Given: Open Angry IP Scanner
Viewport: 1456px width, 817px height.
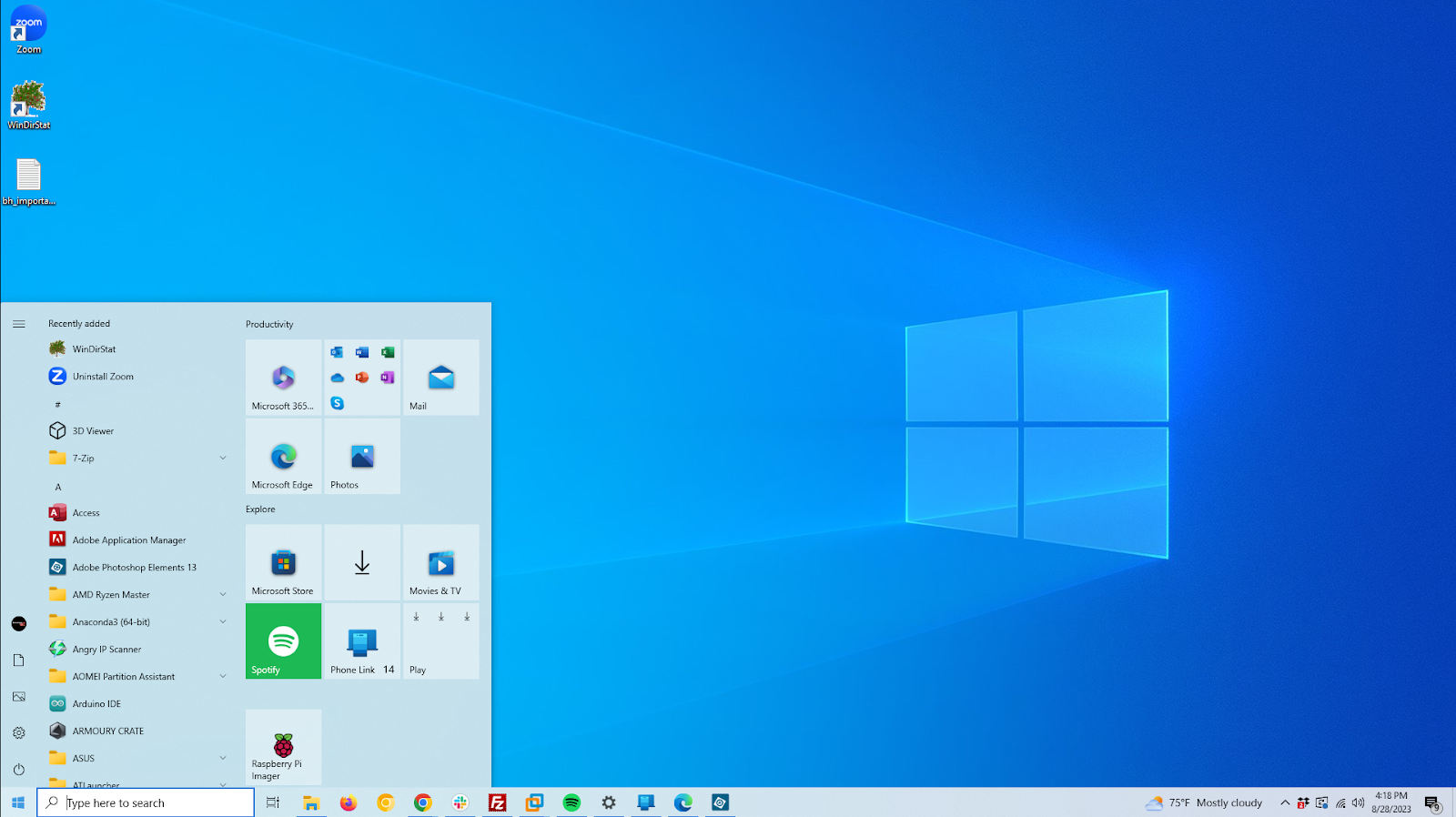Looking at the screenshot, I should pos(136,650).
